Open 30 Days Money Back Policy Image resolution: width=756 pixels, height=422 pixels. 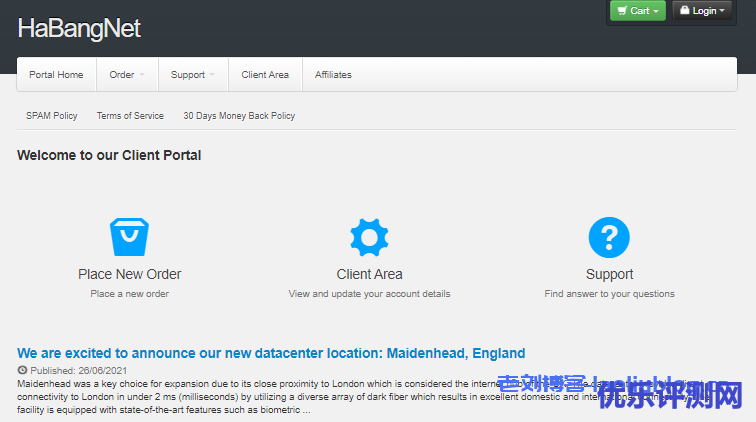click(239, 116)
